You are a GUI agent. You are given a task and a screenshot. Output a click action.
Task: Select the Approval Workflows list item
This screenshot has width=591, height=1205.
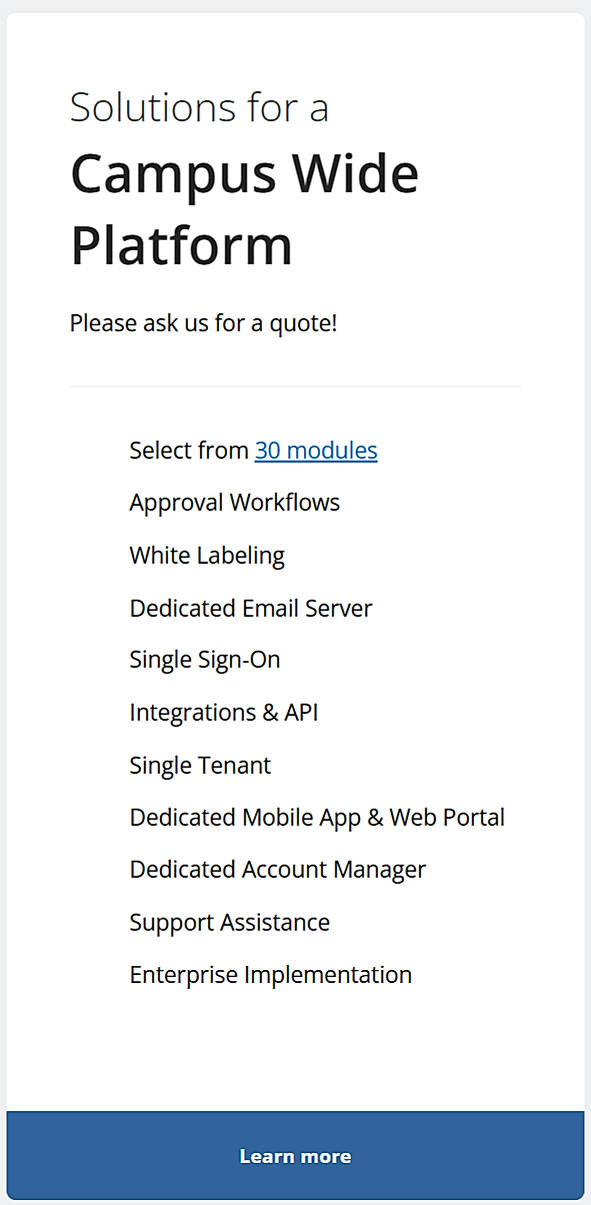tap(234, 503)
